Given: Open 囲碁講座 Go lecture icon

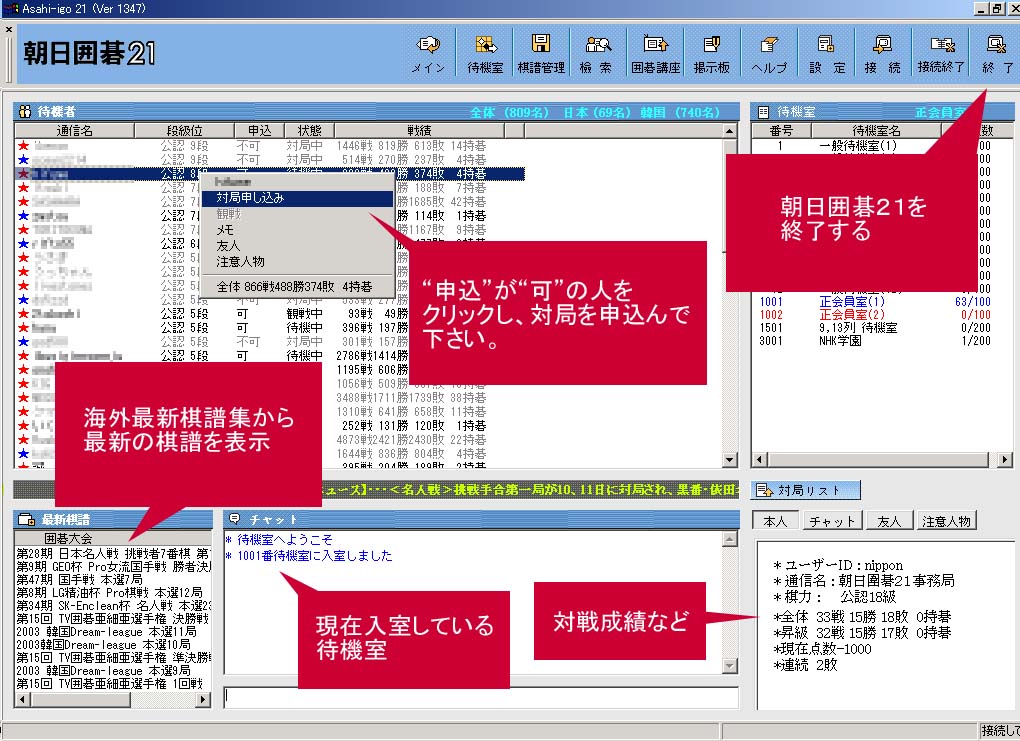Looking at the screenshot, I should [655, 53].
